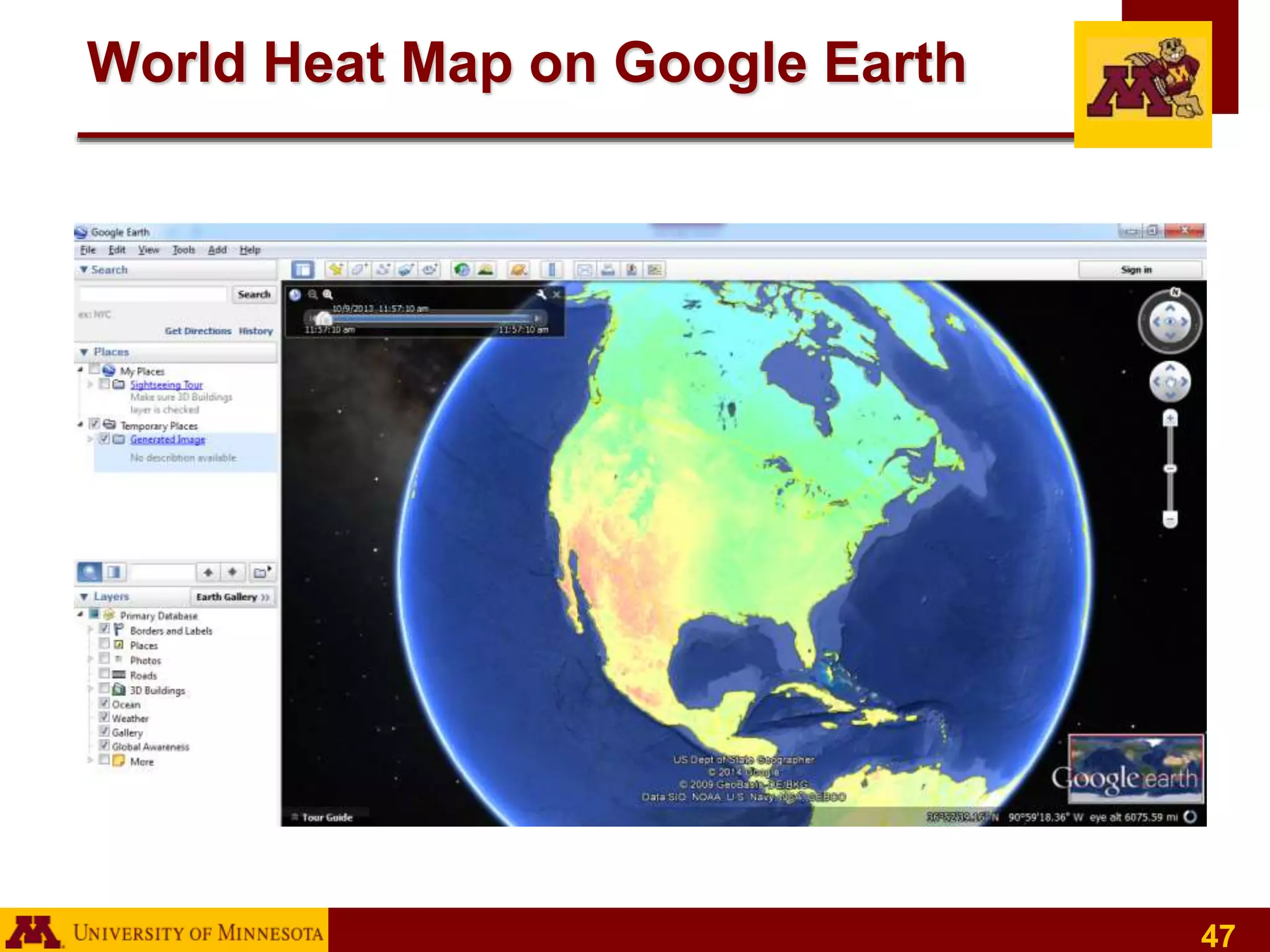
Task: Collapse the Layers panel triangle
Action: pos(84,596)
